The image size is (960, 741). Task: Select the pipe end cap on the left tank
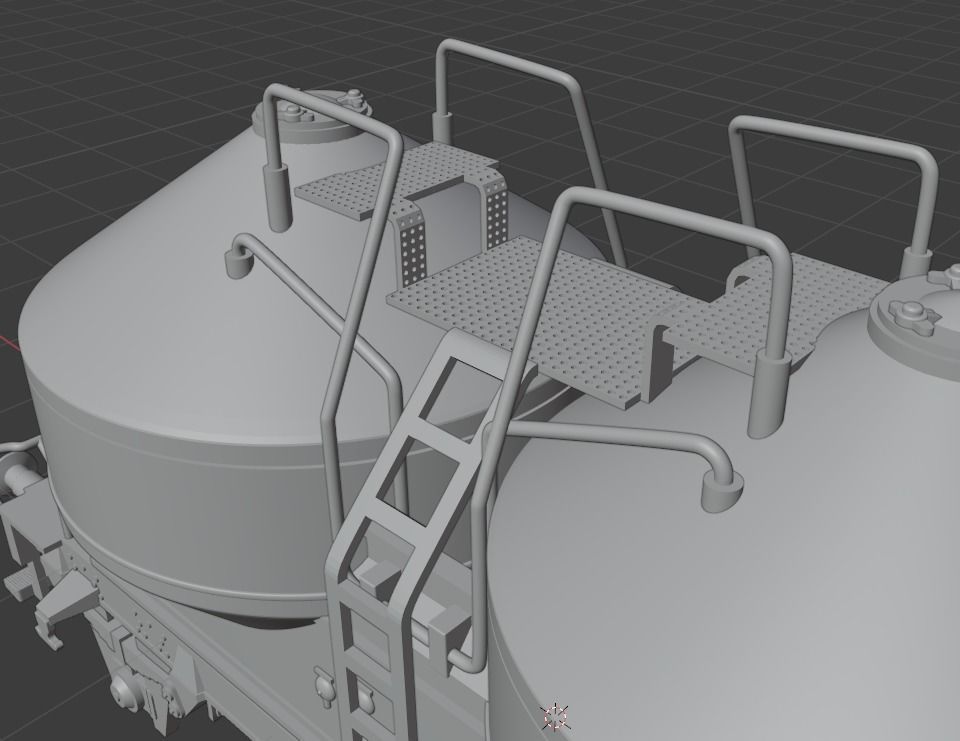(x=238, y=261)
